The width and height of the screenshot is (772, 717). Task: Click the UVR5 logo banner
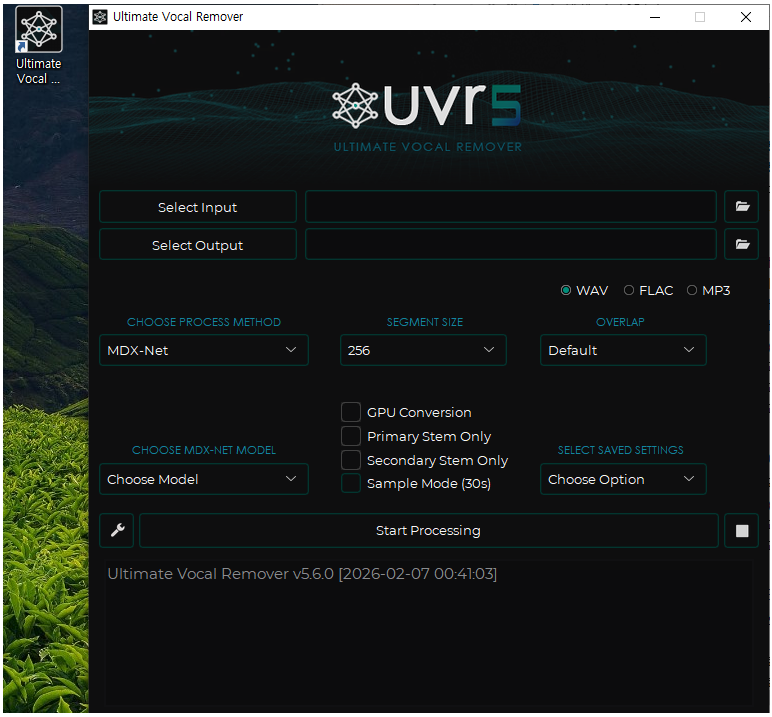[x=427, y=117]
